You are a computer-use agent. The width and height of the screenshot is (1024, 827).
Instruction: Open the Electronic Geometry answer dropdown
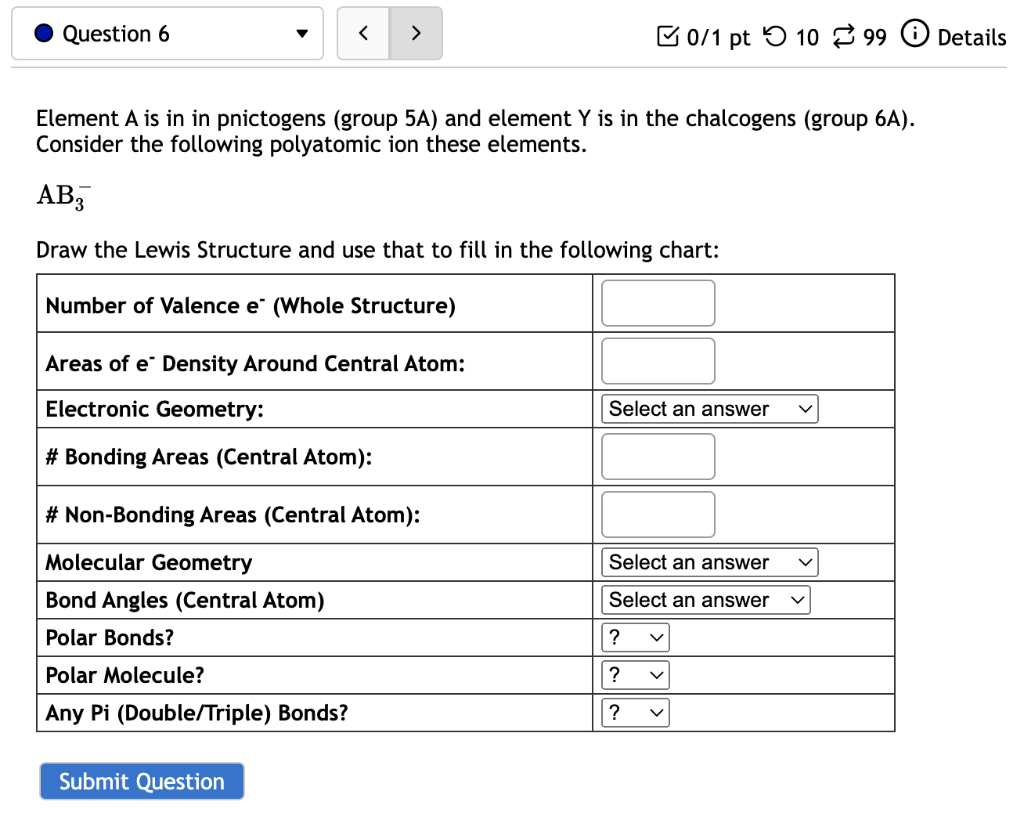coord(709,408)
